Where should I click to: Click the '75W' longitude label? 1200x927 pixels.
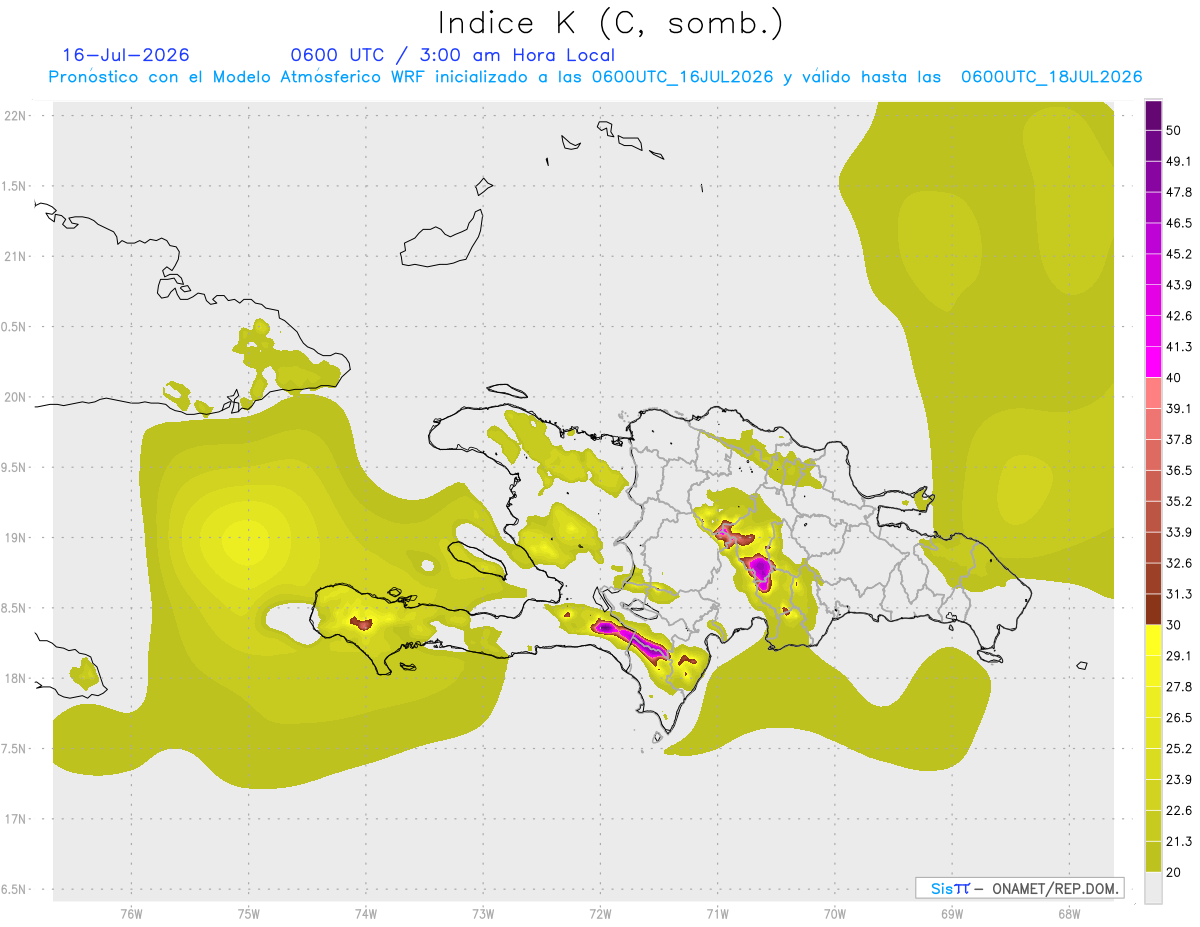tap(248, 914)
